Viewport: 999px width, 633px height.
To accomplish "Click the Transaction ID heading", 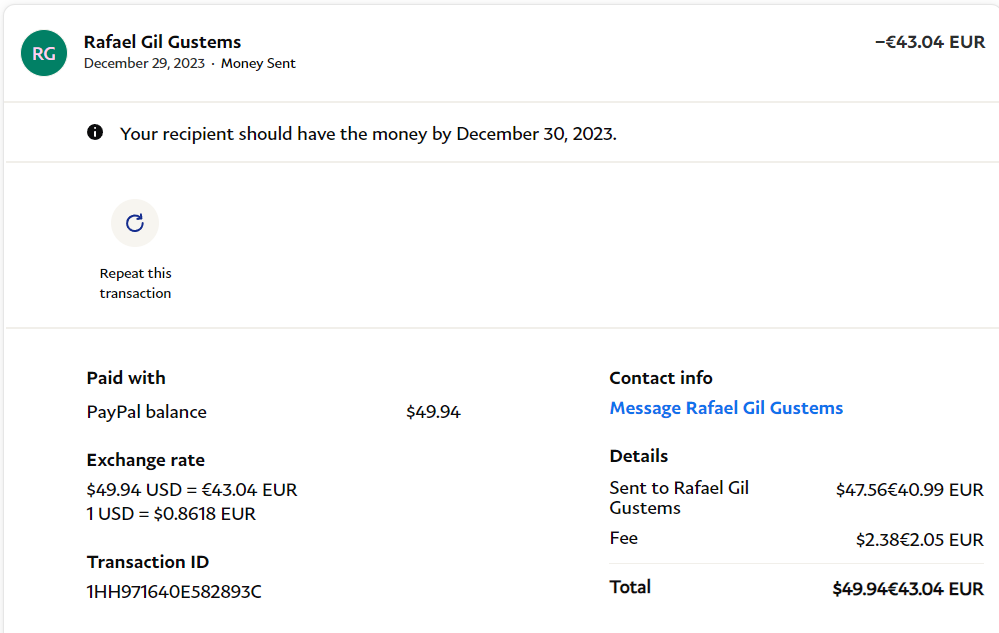I will [x=148, y=562].
